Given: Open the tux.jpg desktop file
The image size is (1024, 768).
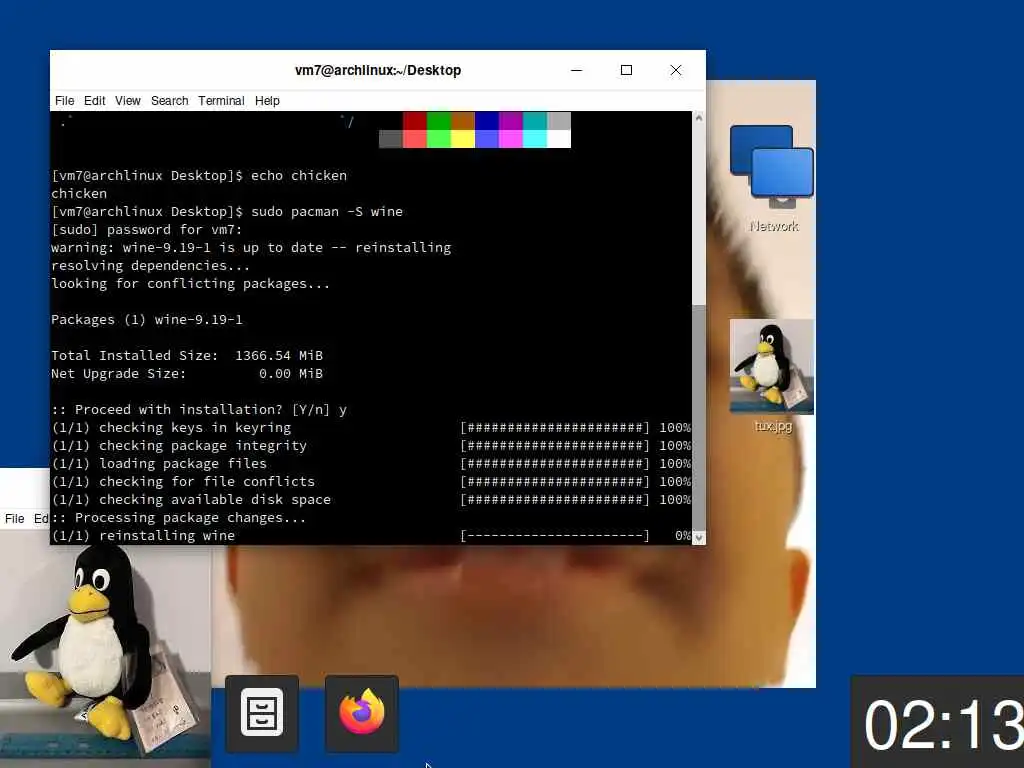Looking at the screenshot, I should 772,376.
